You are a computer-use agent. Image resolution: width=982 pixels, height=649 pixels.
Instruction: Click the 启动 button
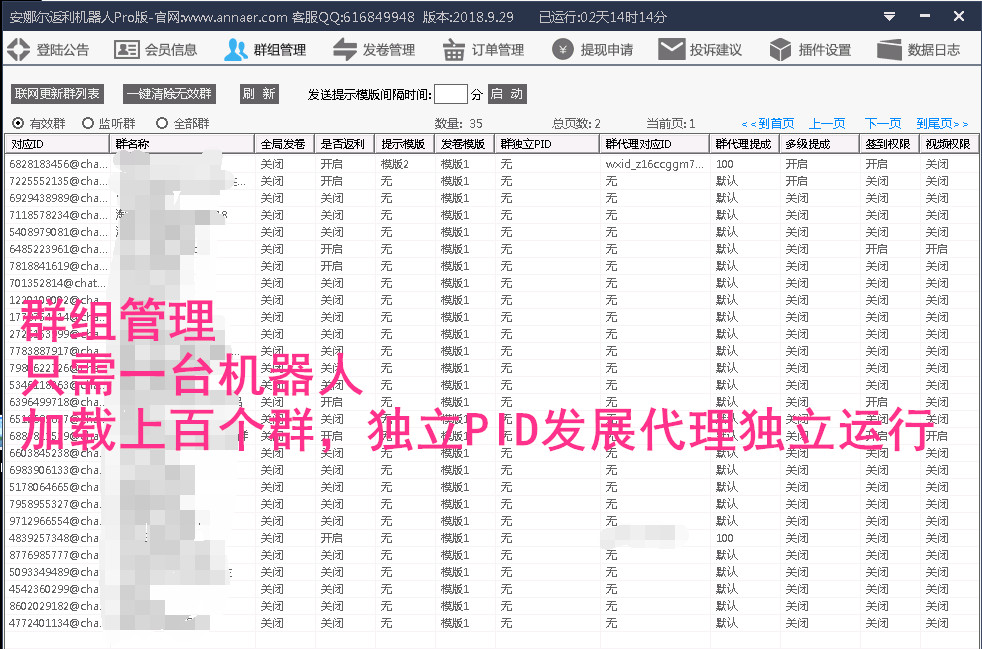(507, 94)
